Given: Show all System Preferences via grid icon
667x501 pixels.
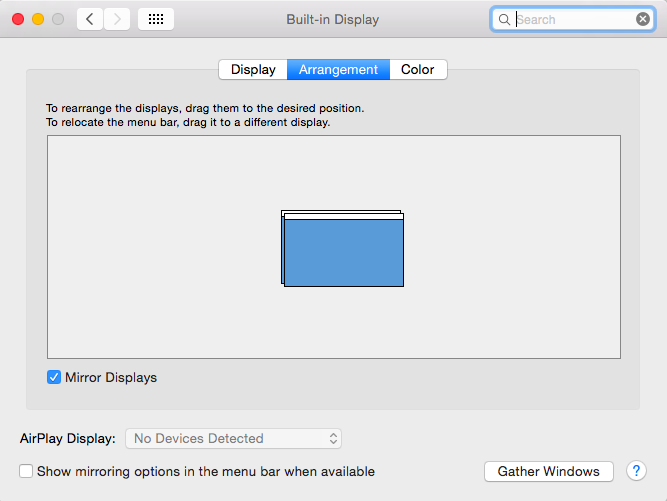Looking at the screenshot, I should coord(155,19).
